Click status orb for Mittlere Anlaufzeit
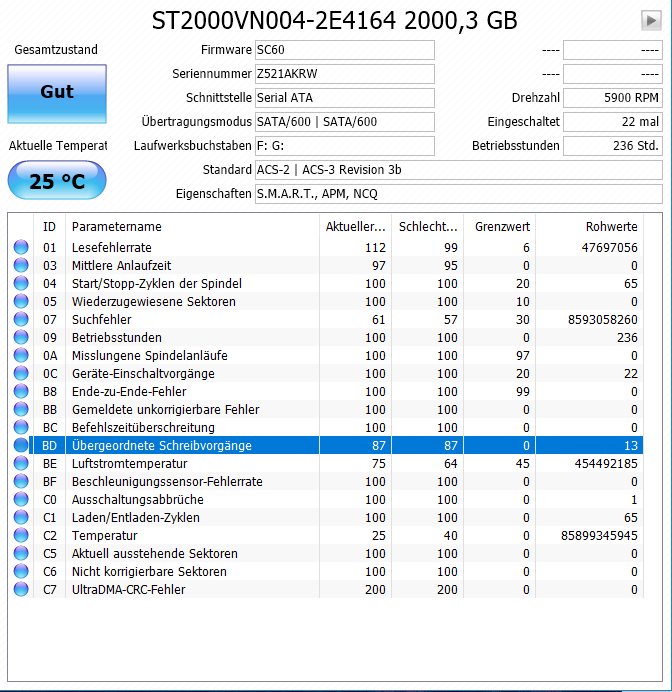The height and width of the screenshot is (692, 672). (21, 265)
